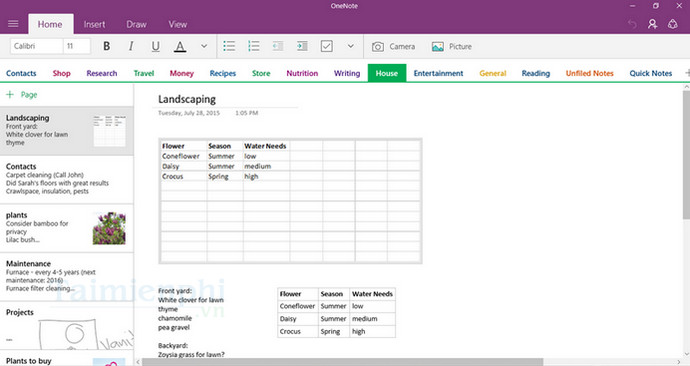Viewport: 690px width, 366px height.
Task: Click the pea gravel note line
Action: (x=173, y=327)
